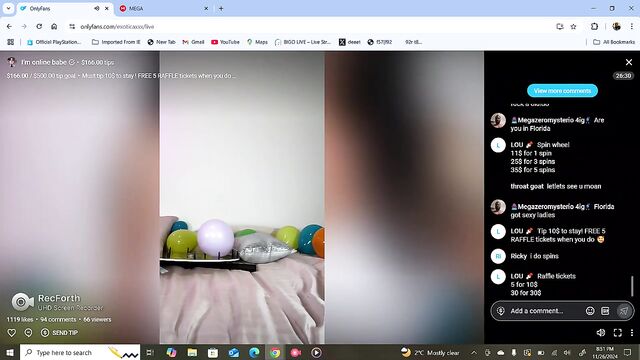The height and width of the screenshot is (360, 640).
Task: Close the MEGA tab
Action: pos(206,8)
